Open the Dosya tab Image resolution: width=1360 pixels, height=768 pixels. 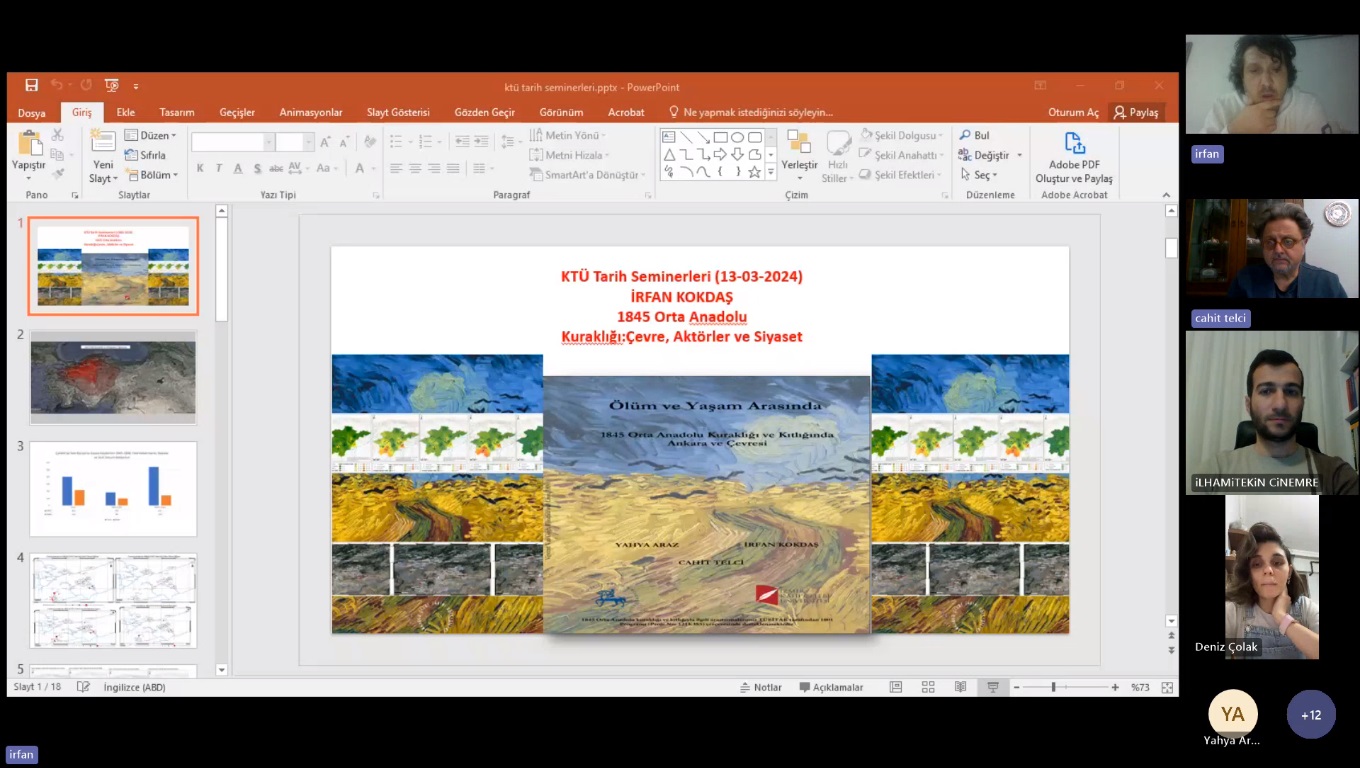[x=31, y=113]
